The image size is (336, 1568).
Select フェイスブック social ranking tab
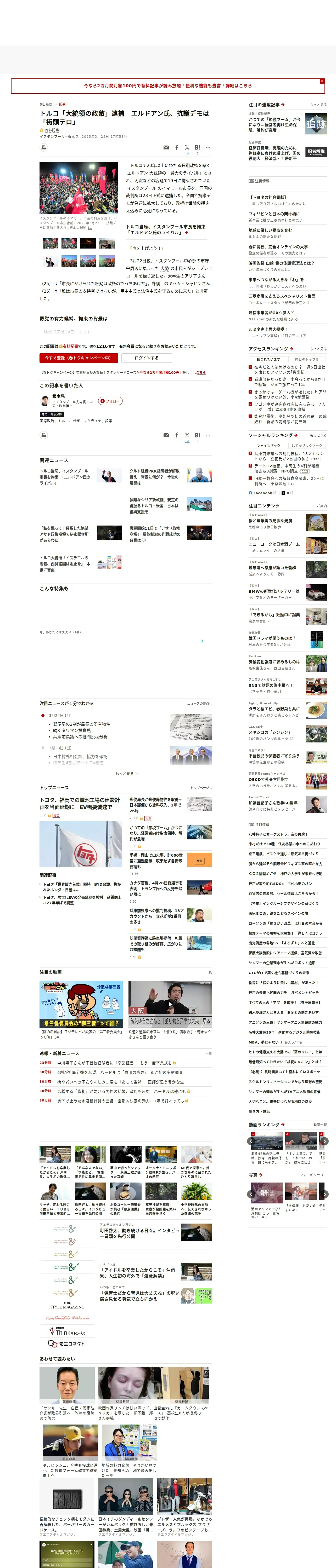268,446
